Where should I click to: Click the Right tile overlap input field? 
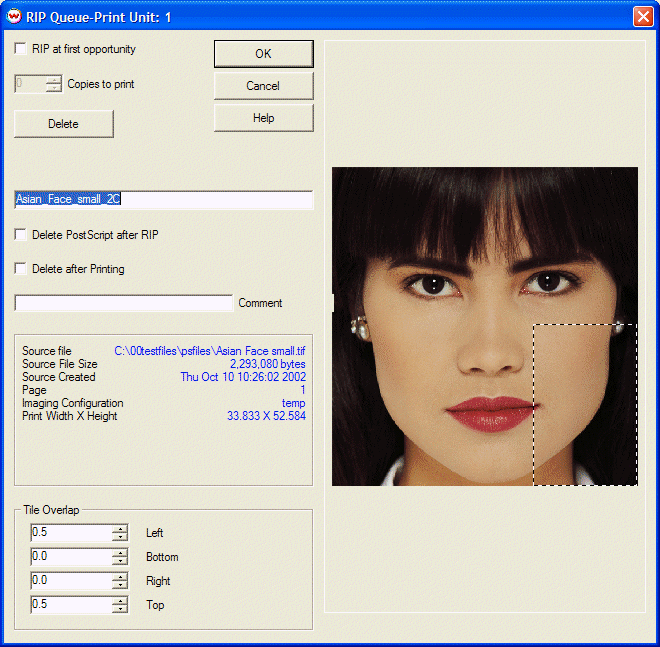point(70,581)
